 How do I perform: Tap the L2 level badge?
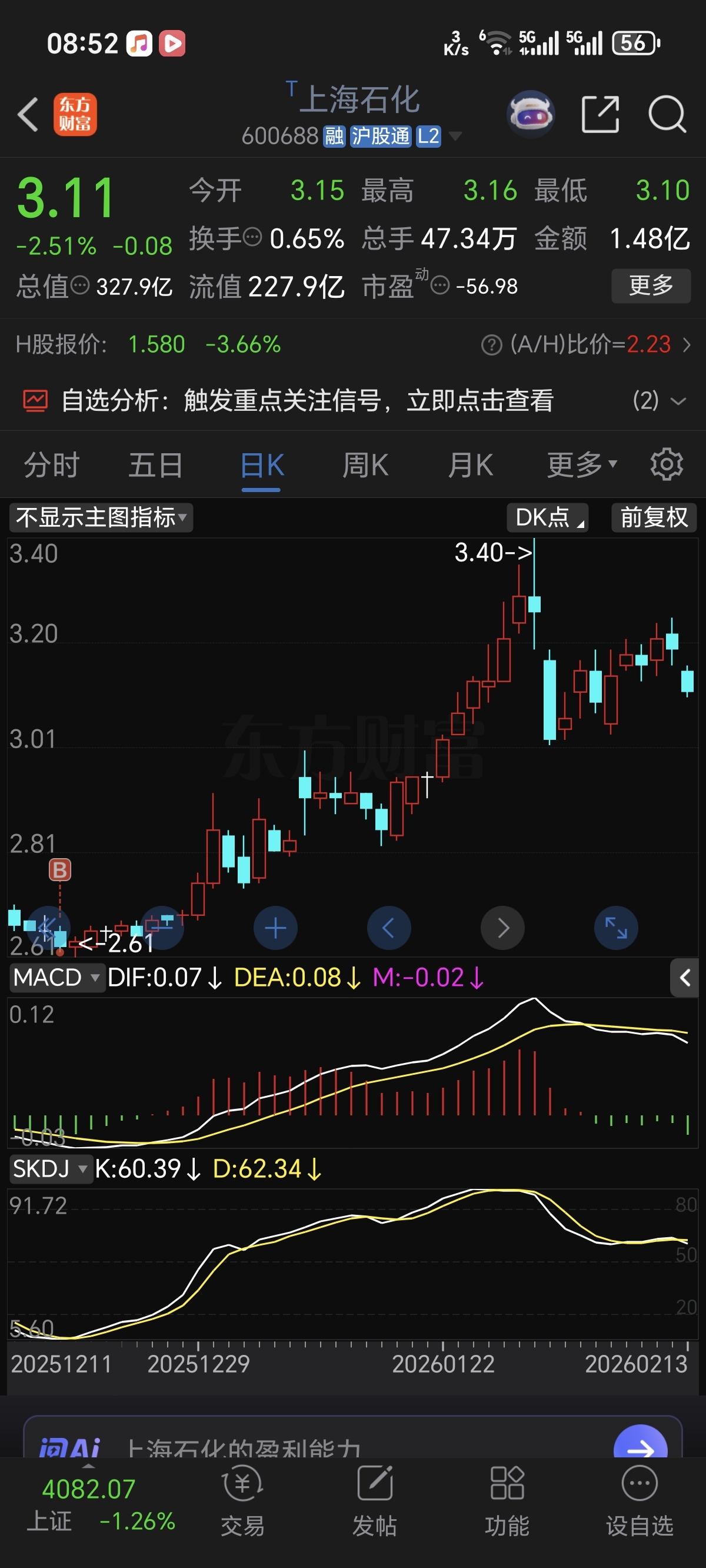[x=428, y=137]
